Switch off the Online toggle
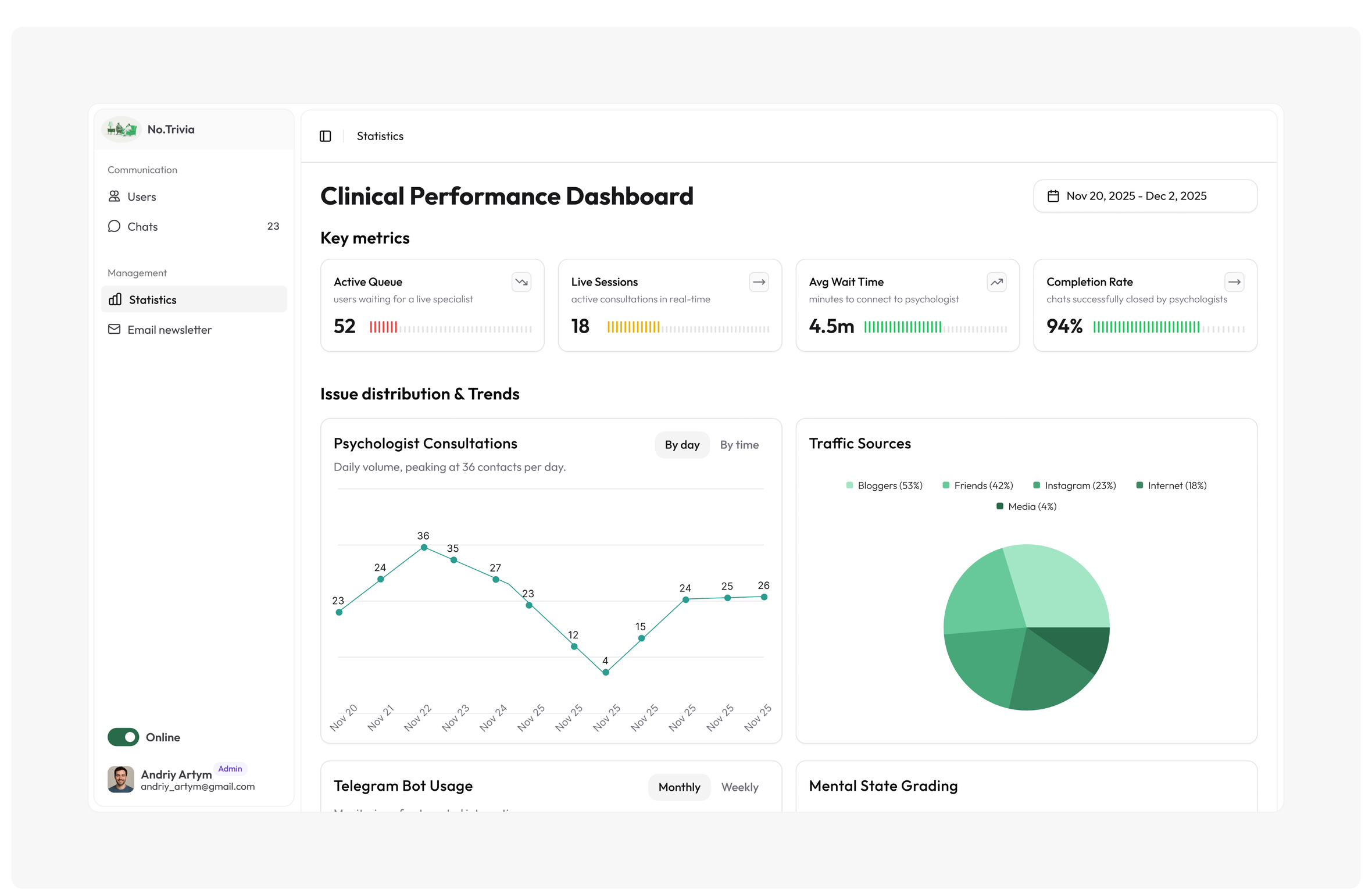Image resolution: width=1372 pixels, height=889 pixels. click(123, 737)
